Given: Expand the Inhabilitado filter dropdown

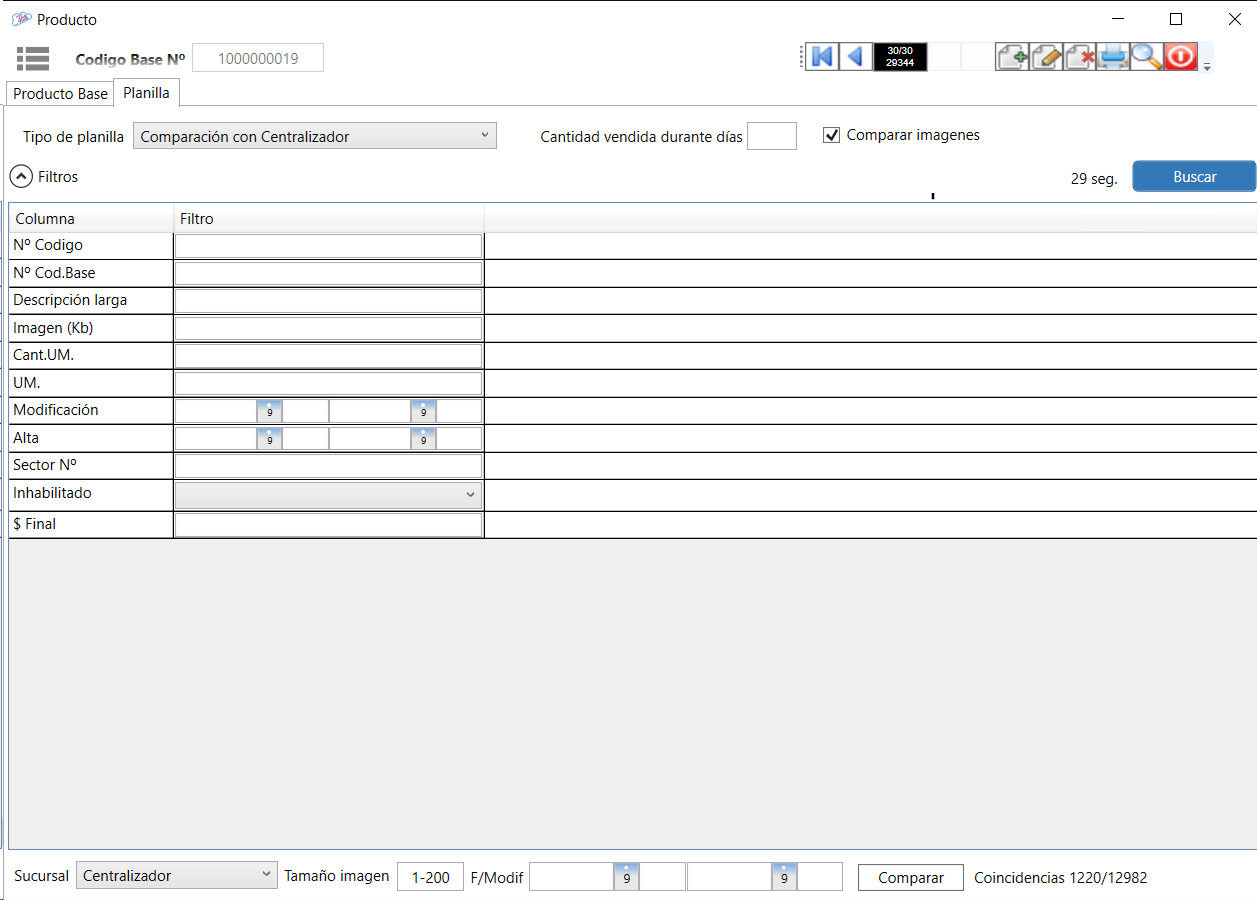Looking at the screenshot, I should point(328,495).
